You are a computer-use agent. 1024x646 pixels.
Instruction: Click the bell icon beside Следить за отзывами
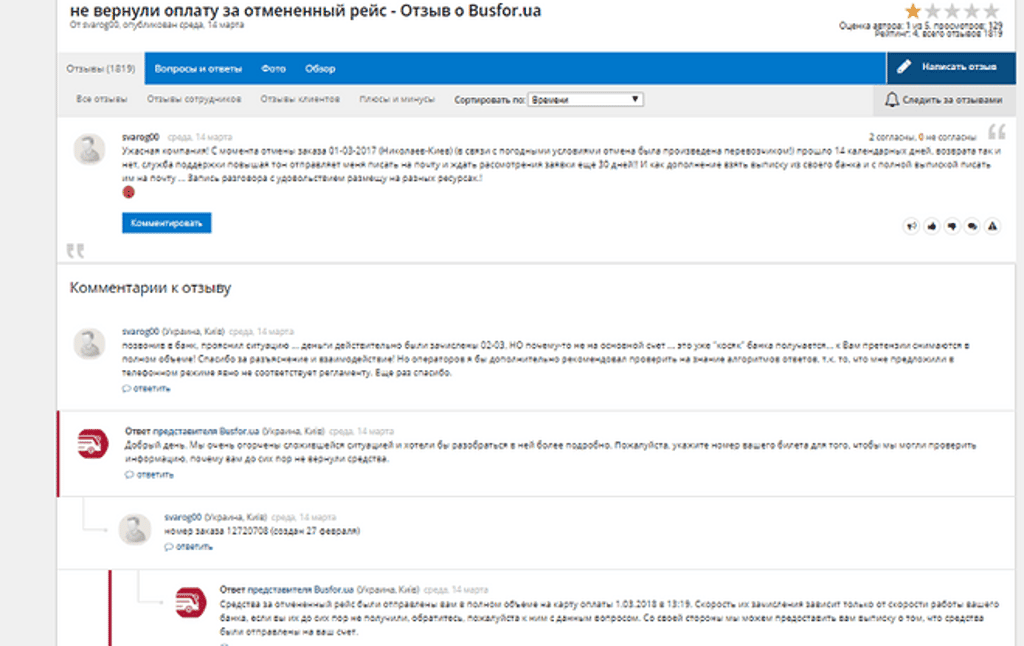[x=891, y=99]
